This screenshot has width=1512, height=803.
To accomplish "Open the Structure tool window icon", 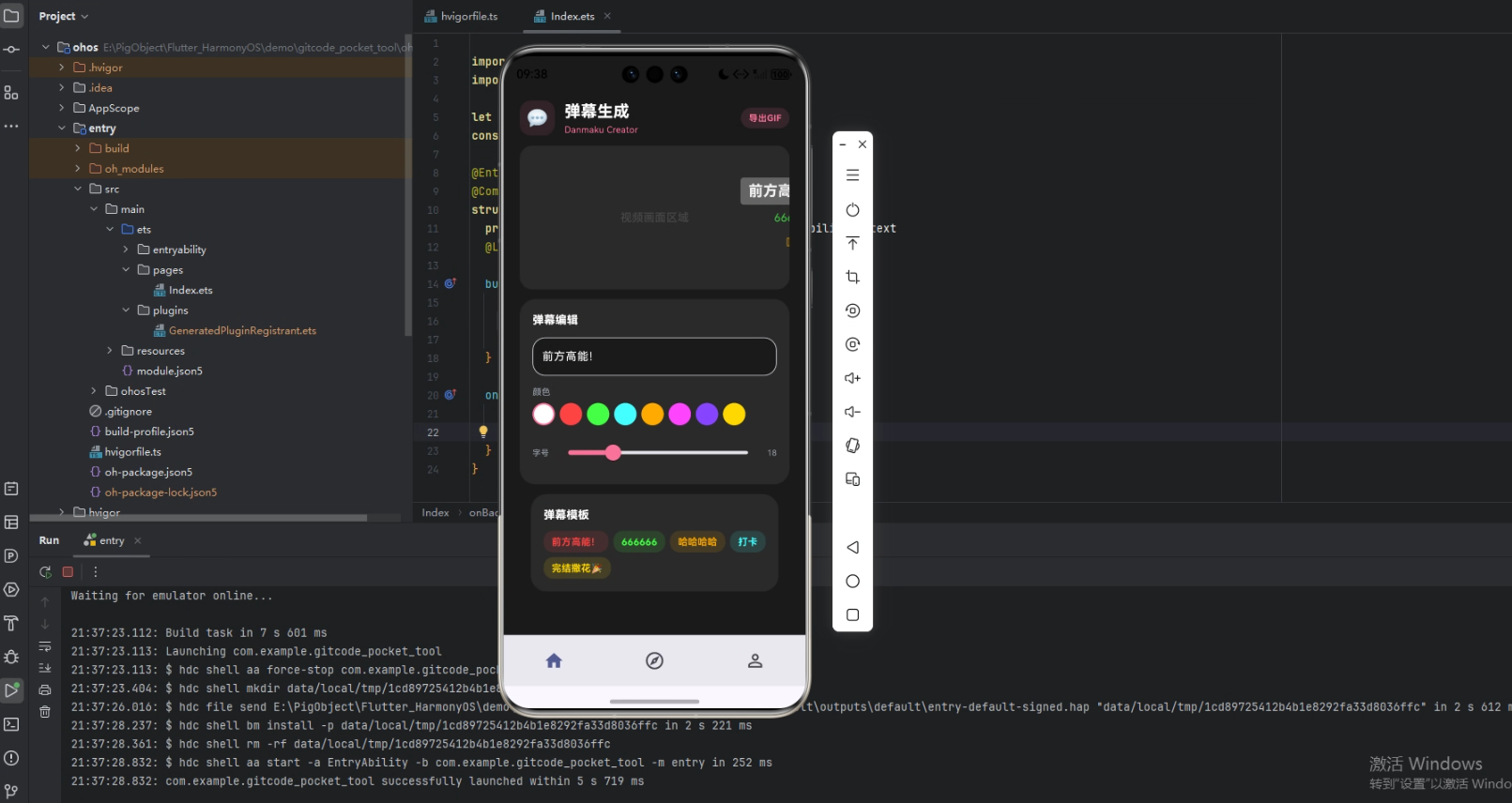I will point(11,93).
